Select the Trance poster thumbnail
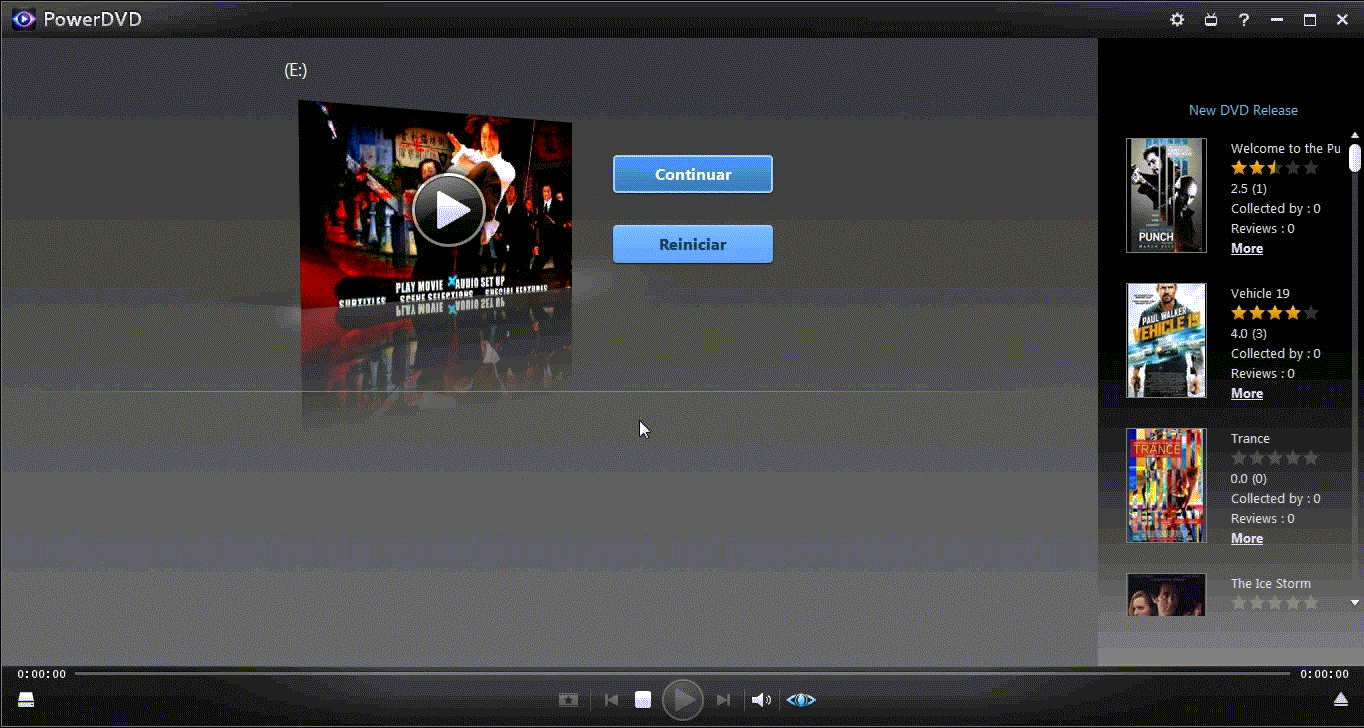 pyautogui.click(x=1166, y=485)
